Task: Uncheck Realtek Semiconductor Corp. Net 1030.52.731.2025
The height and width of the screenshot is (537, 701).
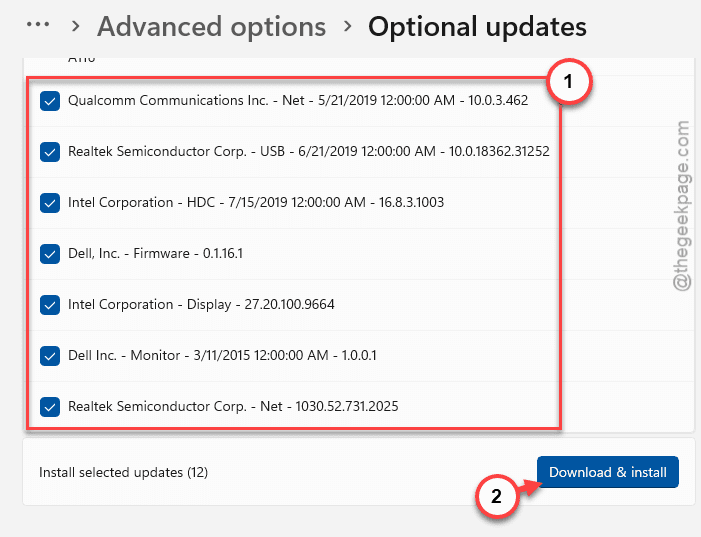Action: [50, 406]
